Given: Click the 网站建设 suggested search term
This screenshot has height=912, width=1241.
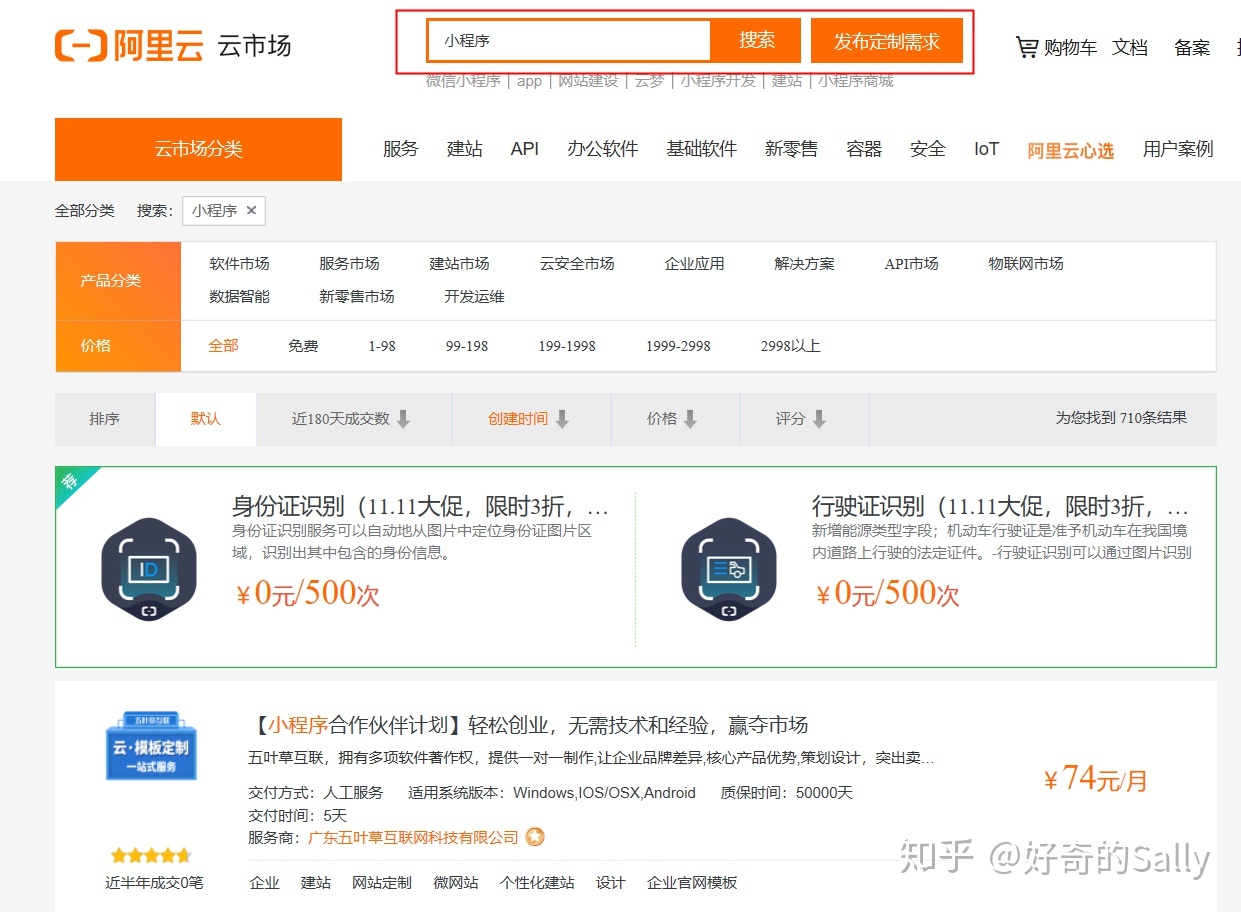Looking at the screenshot, I should 588,81.
